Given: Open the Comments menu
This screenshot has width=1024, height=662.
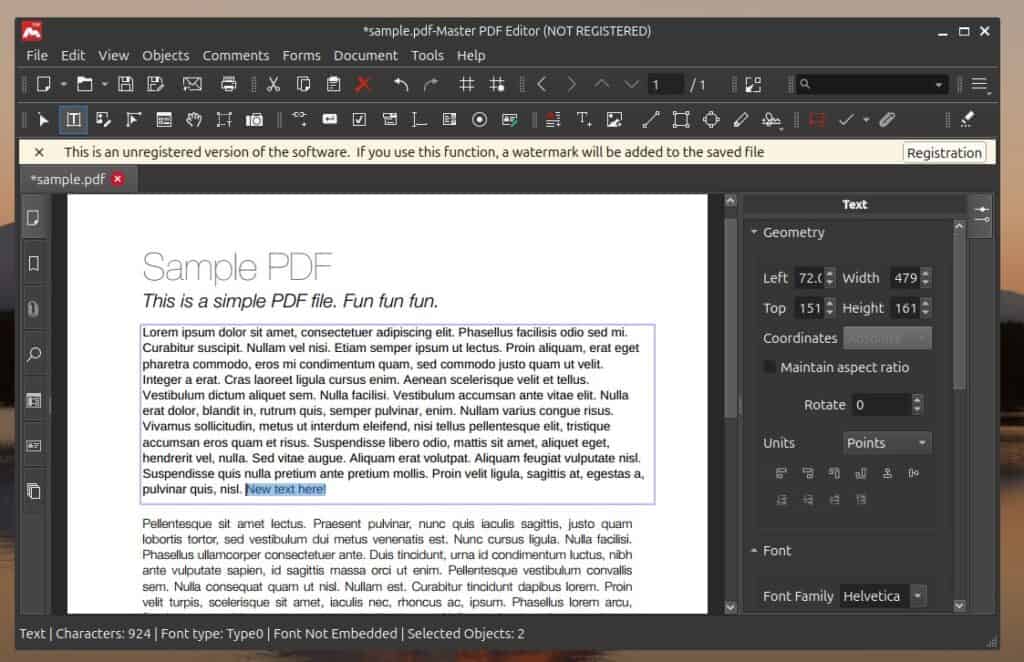Looking at the screenshot, I should [x=235, y=55].
